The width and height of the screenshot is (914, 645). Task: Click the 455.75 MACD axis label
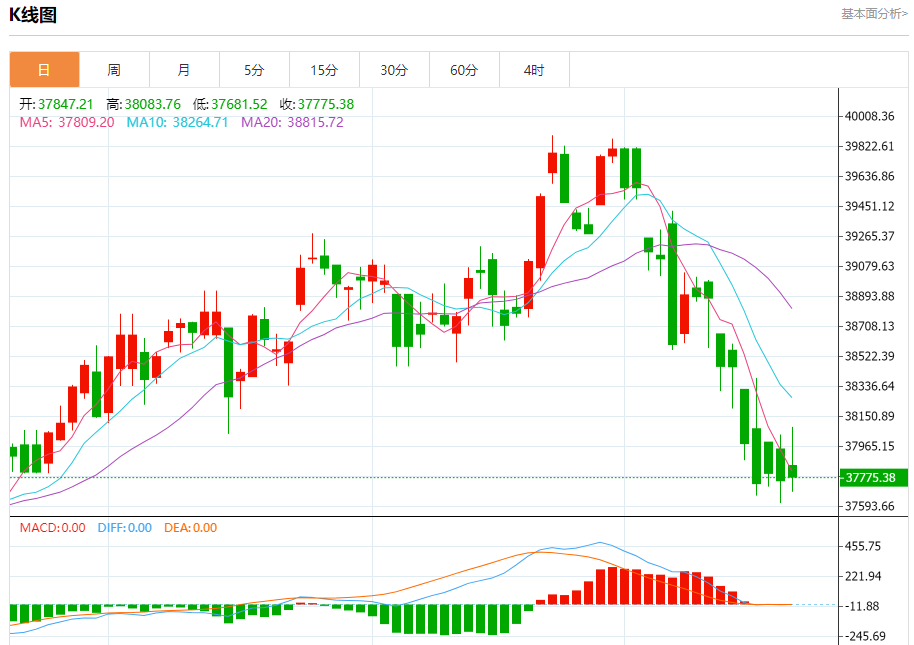863,547
